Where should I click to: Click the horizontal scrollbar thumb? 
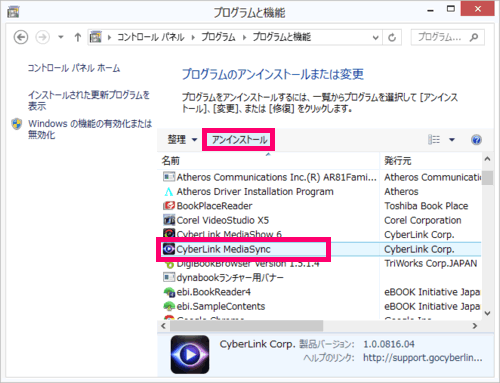tap(246, 326)
